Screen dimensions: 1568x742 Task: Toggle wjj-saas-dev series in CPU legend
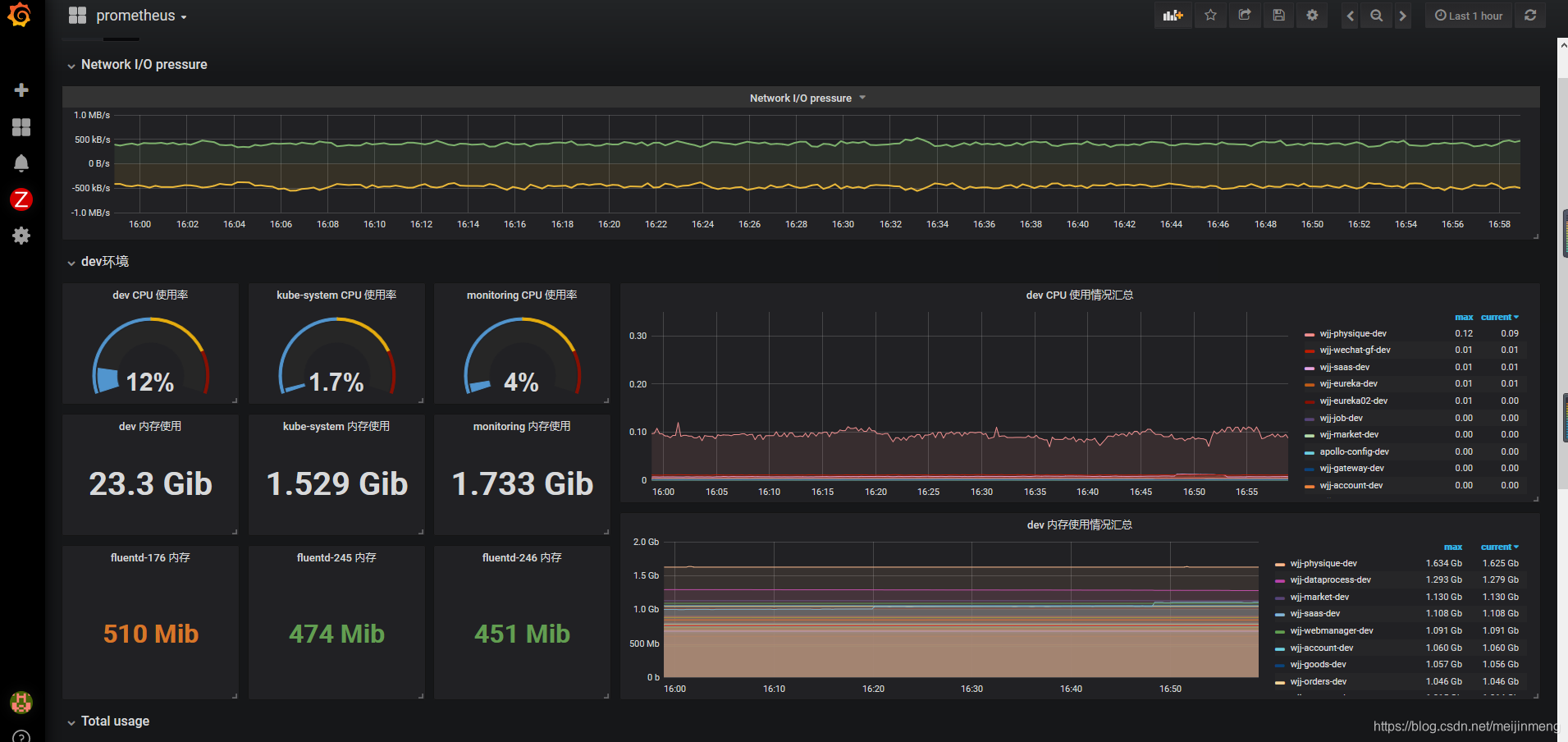click(x=1344, y=367)
